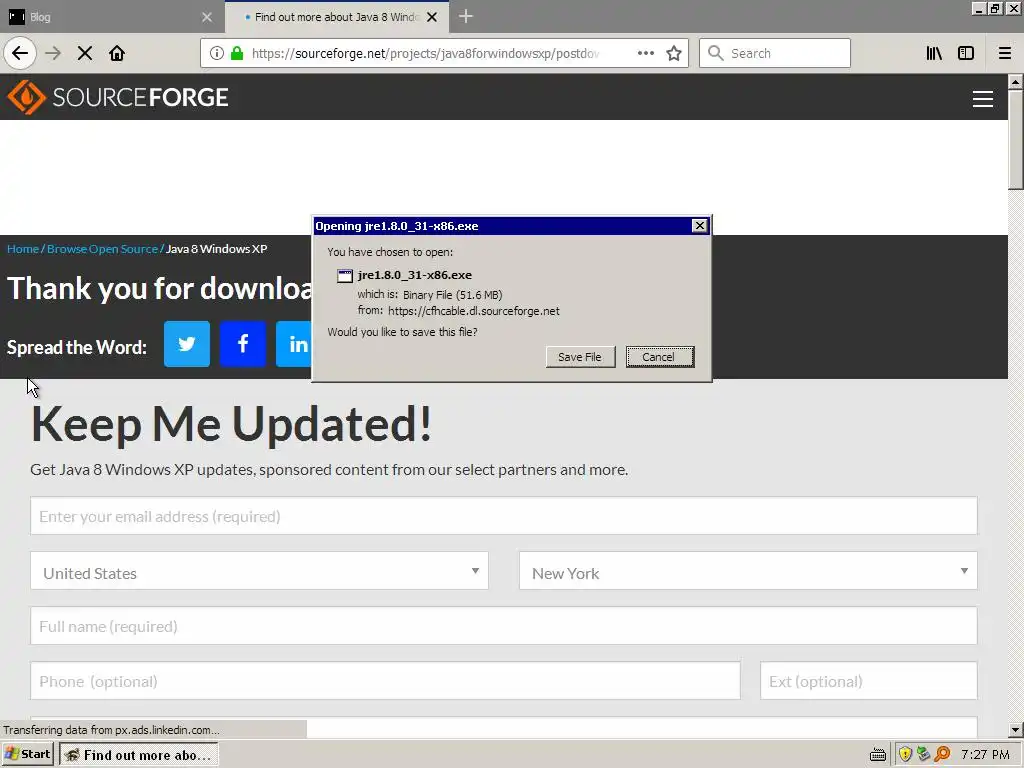Click the page scrollbar down arrow
This screenshot has width=1024, height=768.
tap(1016, 730)
